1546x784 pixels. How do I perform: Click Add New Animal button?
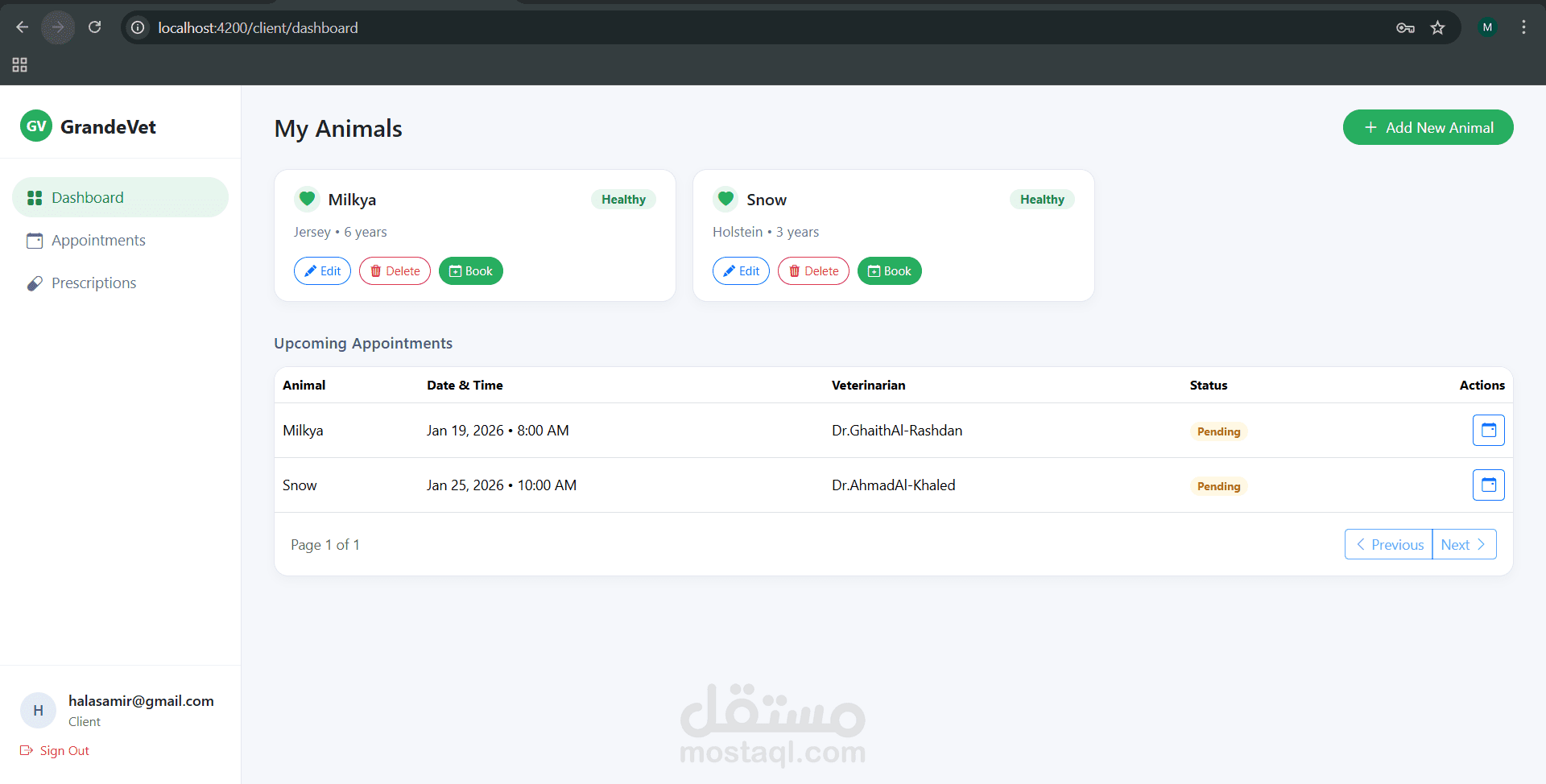[x=1428, y=127]
